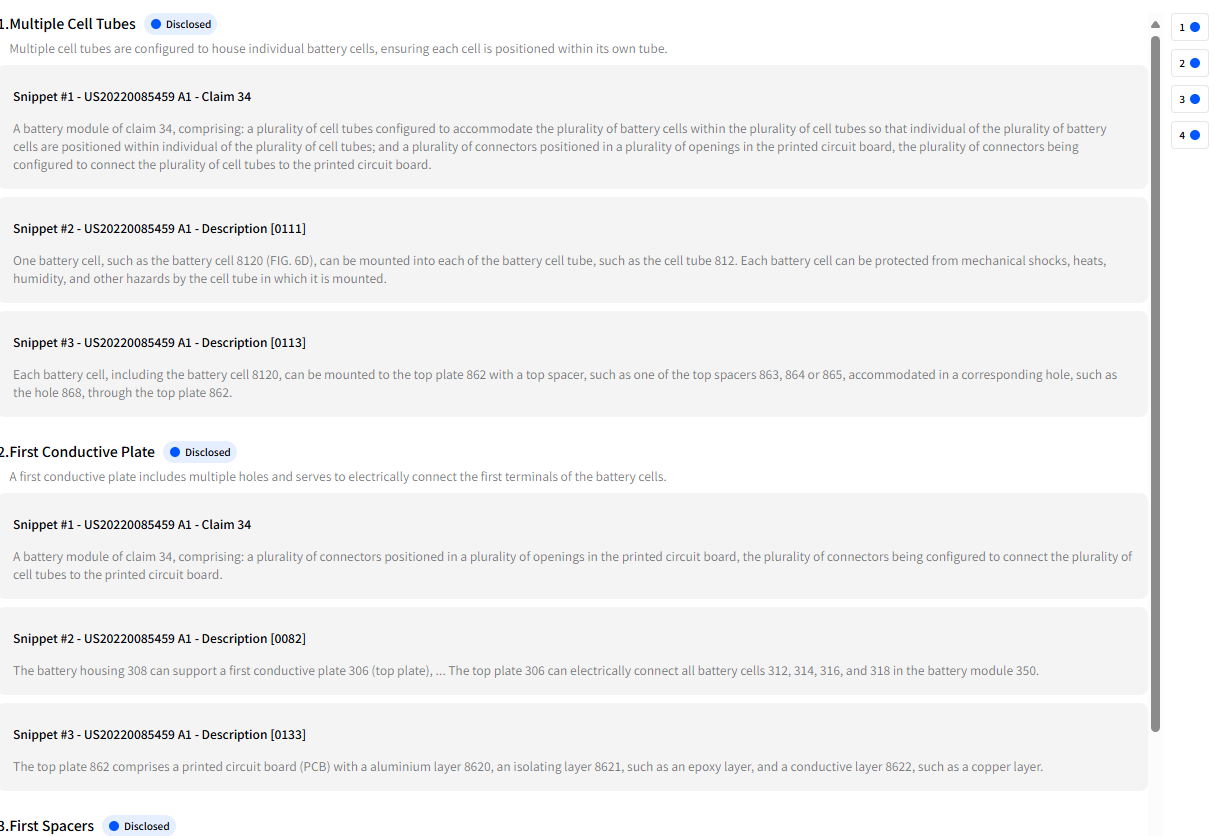Jump to feature 3 in side navigator
This screenshot has width=1215, height=836.
pyautogui.click(x=1189, y=100)
